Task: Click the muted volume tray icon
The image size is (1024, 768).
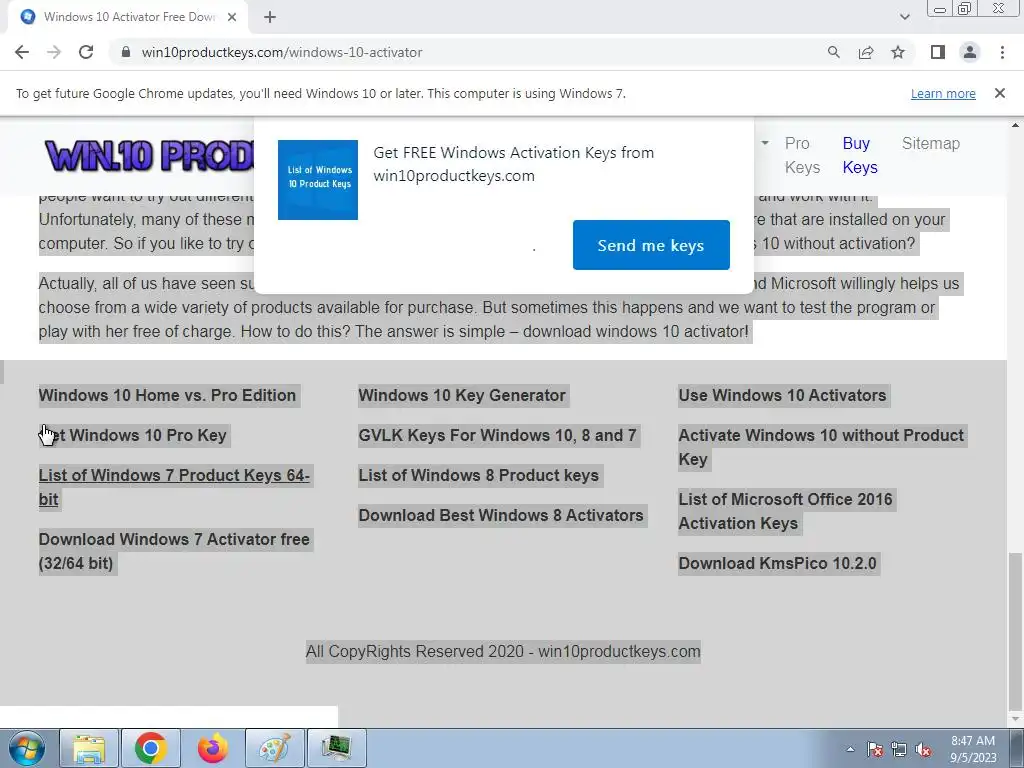Action: click(x=923, y=749)
